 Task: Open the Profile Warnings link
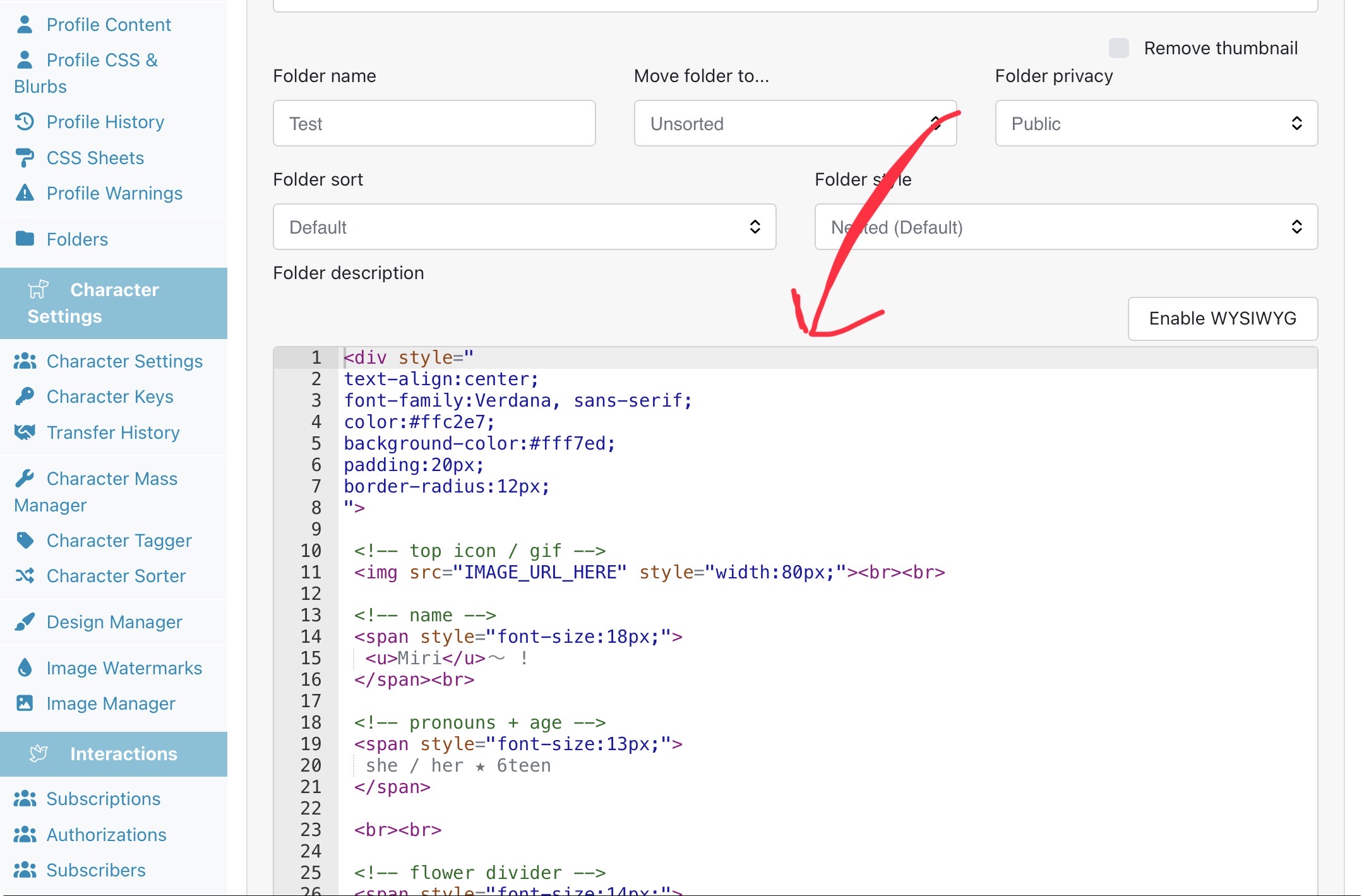pyautogui.click(x=114, y=193)
